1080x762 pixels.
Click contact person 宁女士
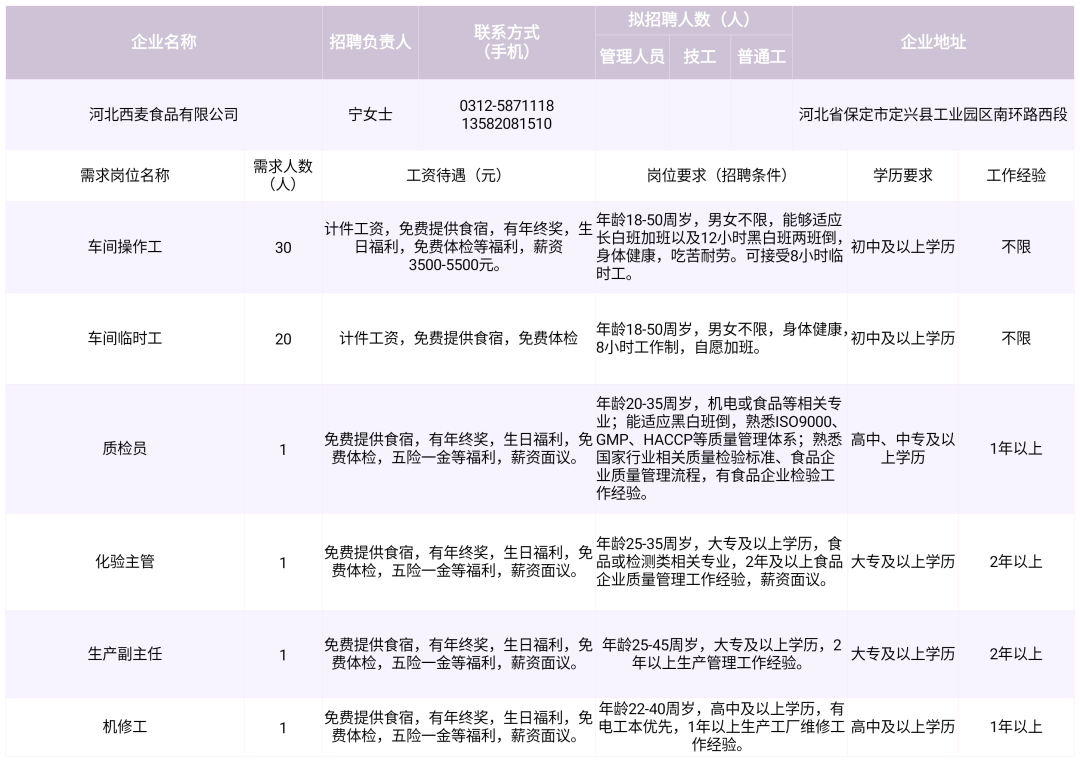(x=370, y=115)
